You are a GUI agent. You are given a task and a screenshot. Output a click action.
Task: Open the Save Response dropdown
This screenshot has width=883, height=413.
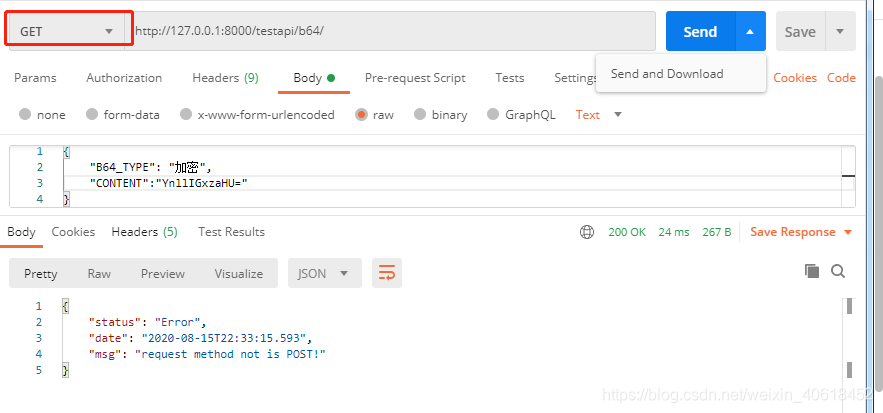pyautogui.click(x=801, y=232)
